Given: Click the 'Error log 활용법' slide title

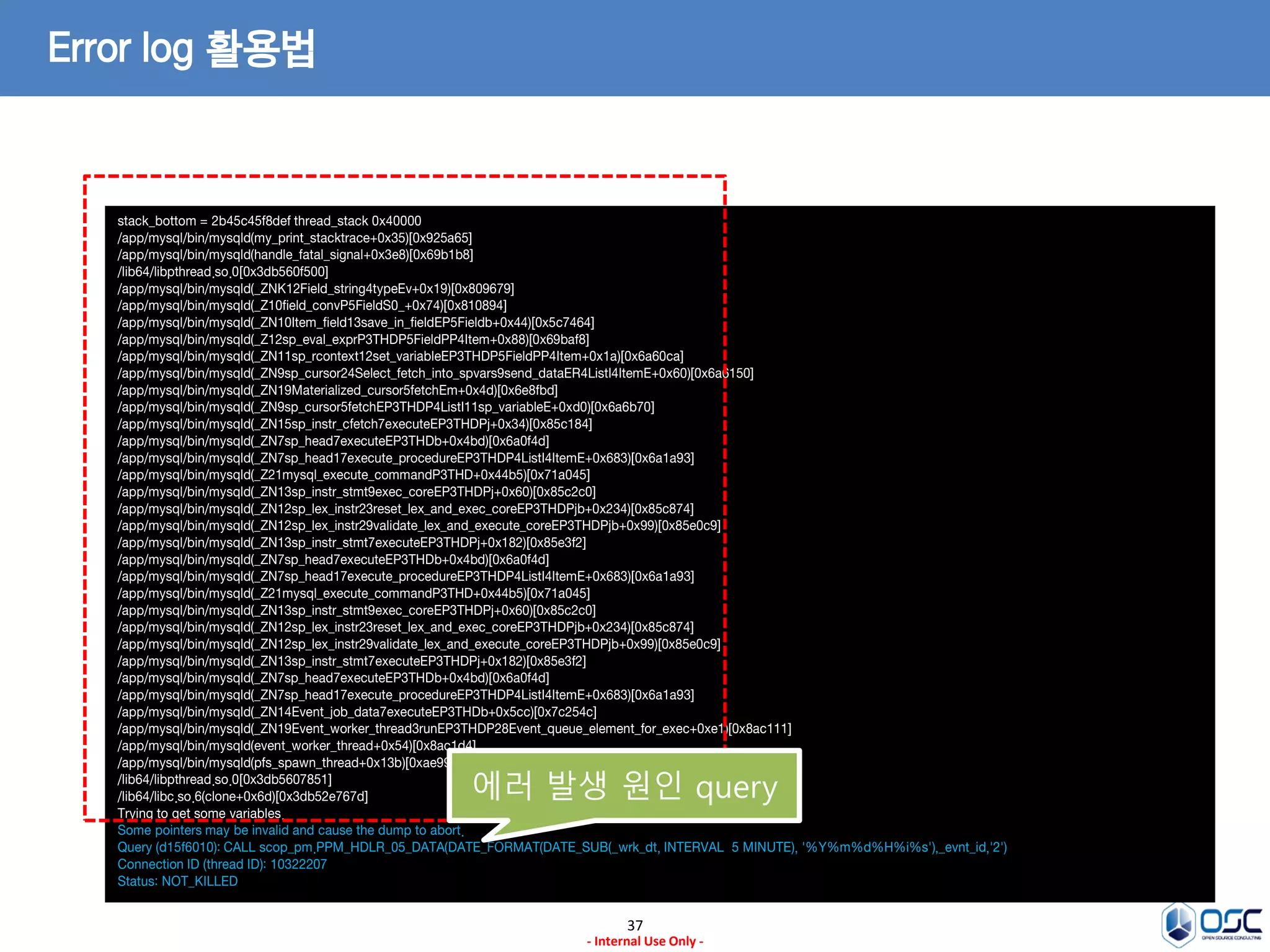Looking at the screenshot, I should pos(181,48).
